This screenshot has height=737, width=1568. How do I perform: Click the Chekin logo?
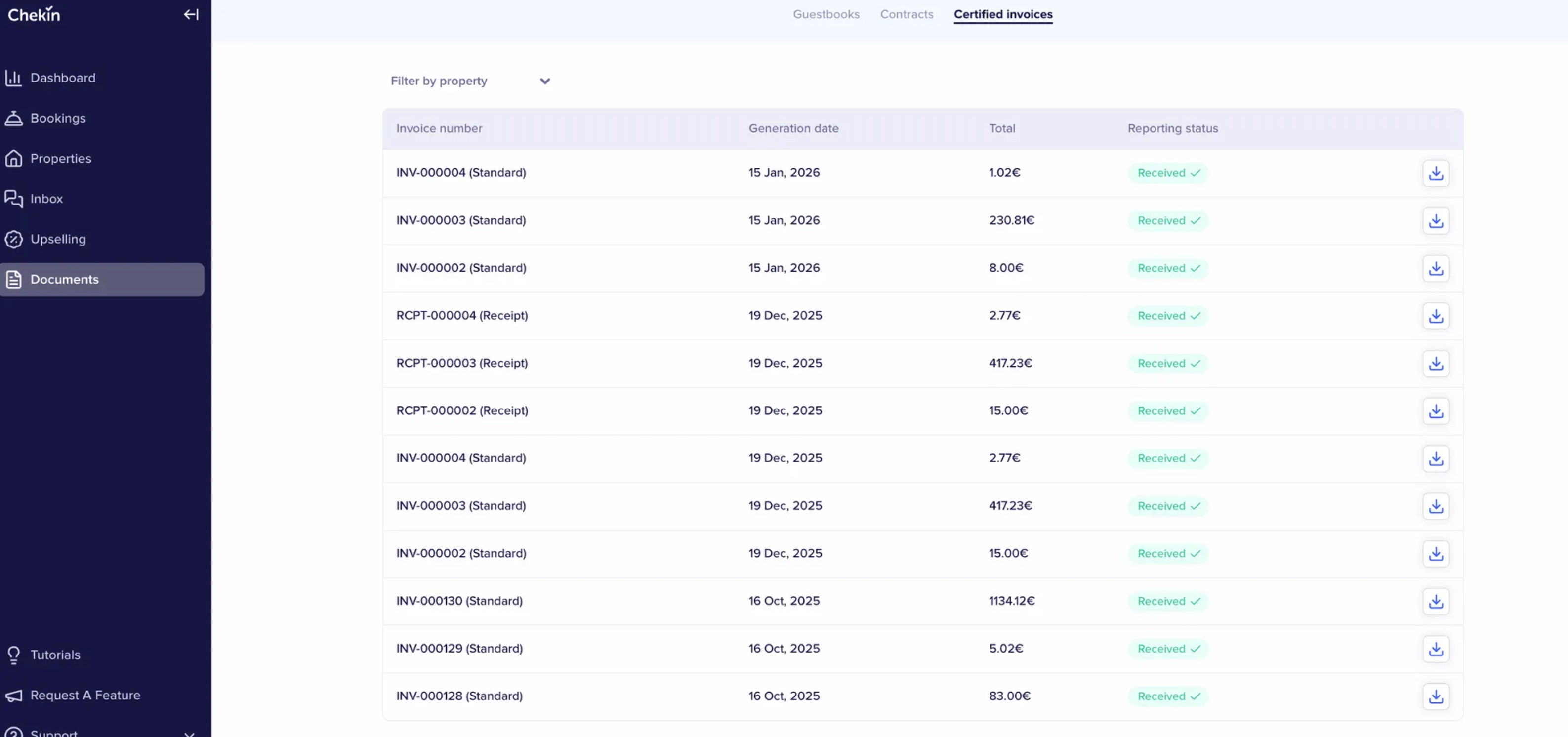coord(34,14)
